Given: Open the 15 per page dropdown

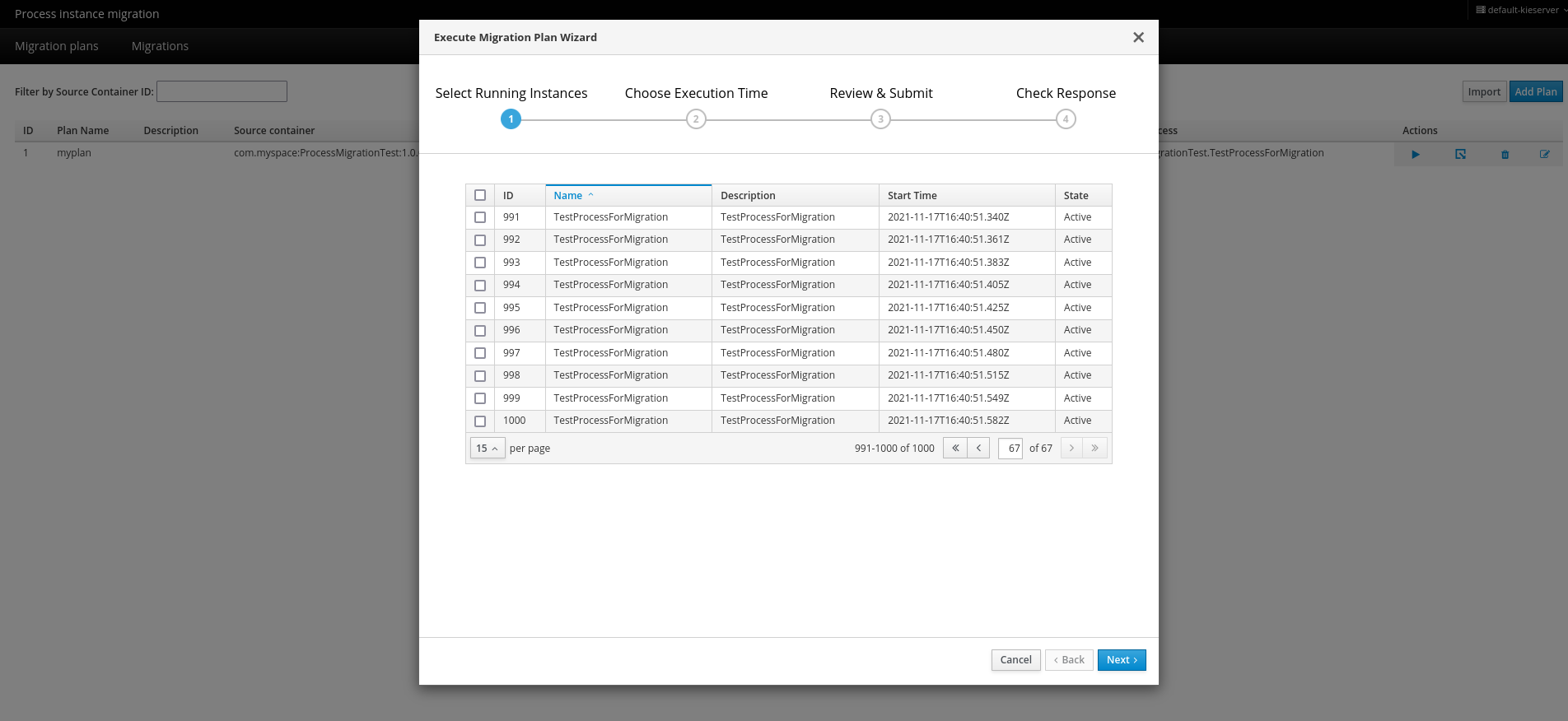Looking at the screenshot, I should point(487,448).
